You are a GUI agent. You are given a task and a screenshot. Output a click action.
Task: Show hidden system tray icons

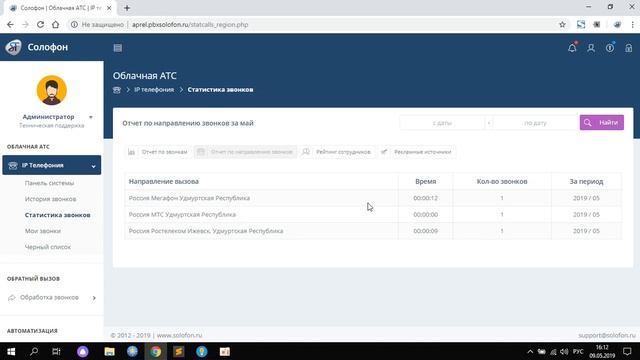click(530, 351)
